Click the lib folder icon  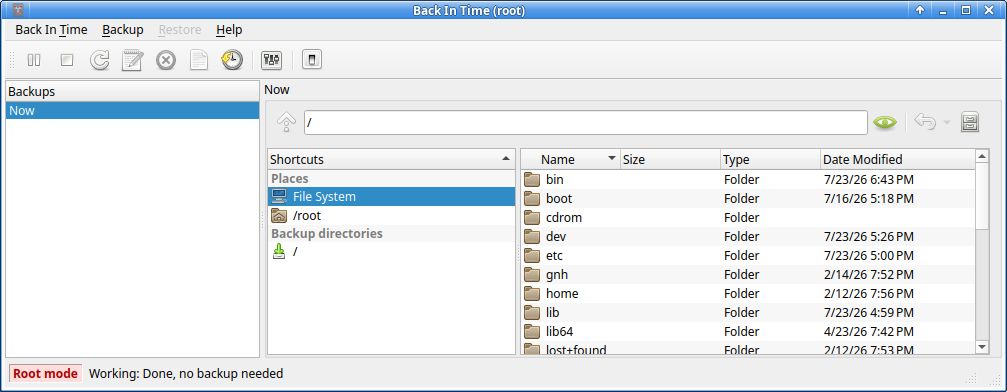tap(532, 312)
